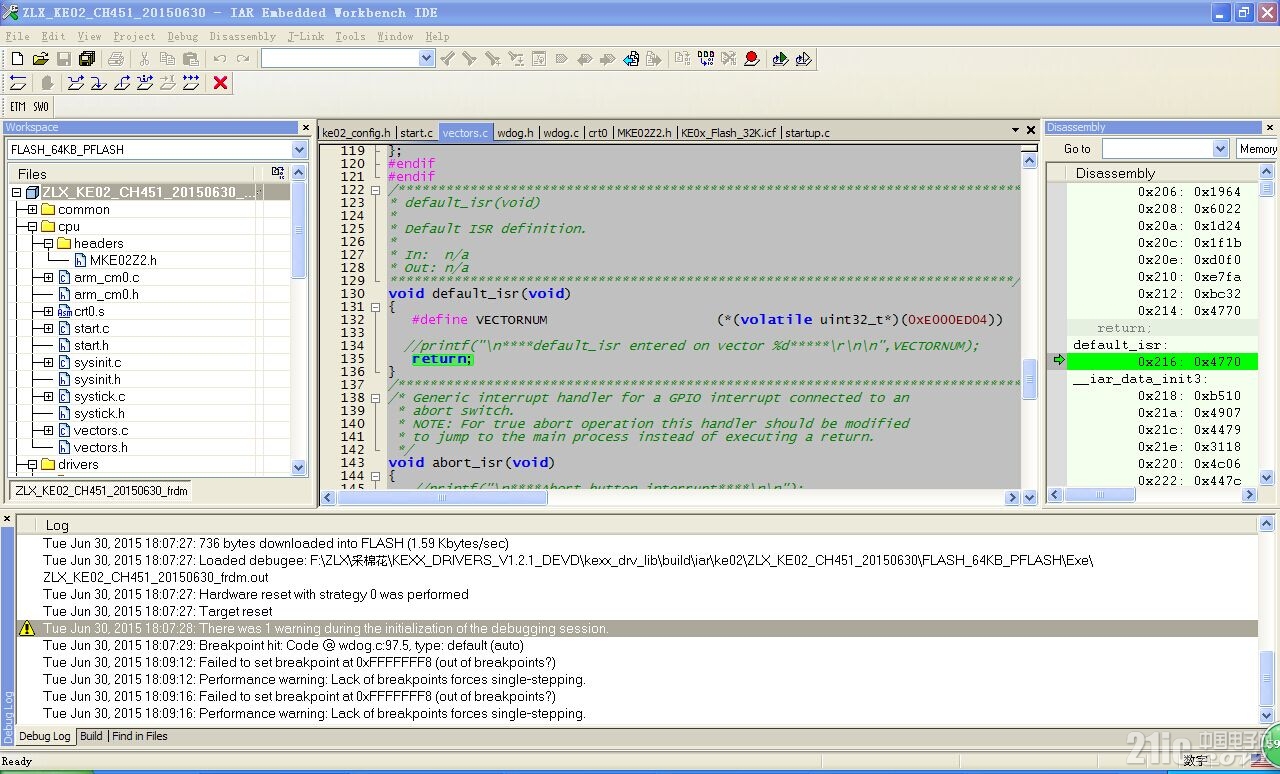Click the Navigate Forward icon

click(654, 59)
